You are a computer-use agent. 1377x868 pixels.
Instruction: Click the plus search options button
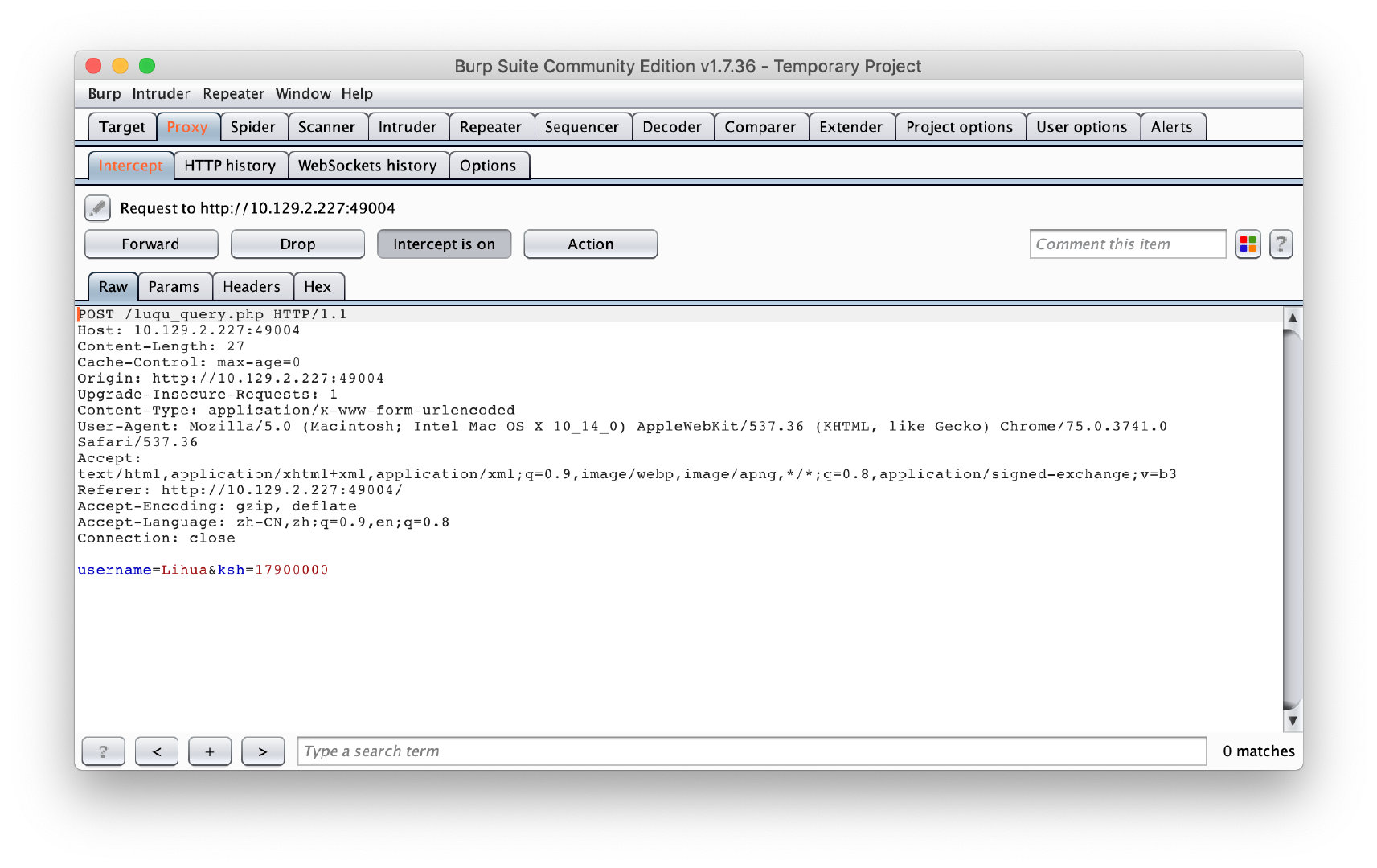pyautogui.click(x=210, y=751)
